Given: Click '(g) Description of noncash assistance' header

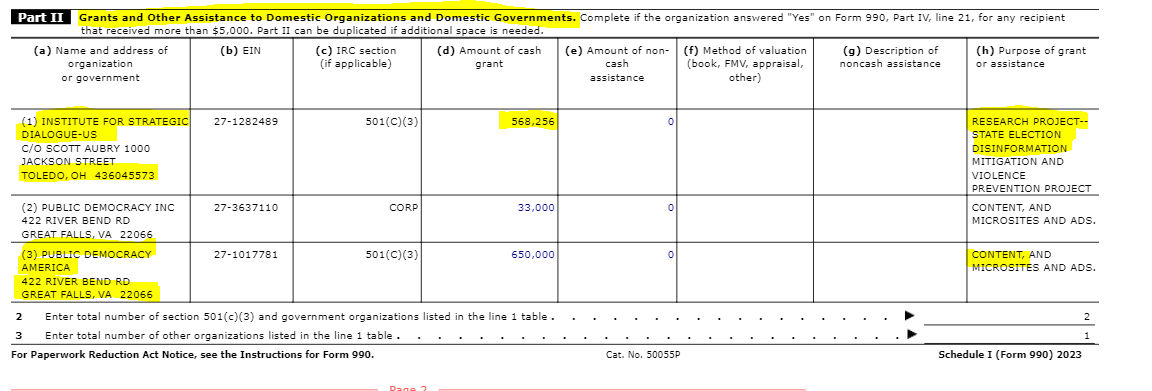Looking at the screenshot, I should [890, 57].
